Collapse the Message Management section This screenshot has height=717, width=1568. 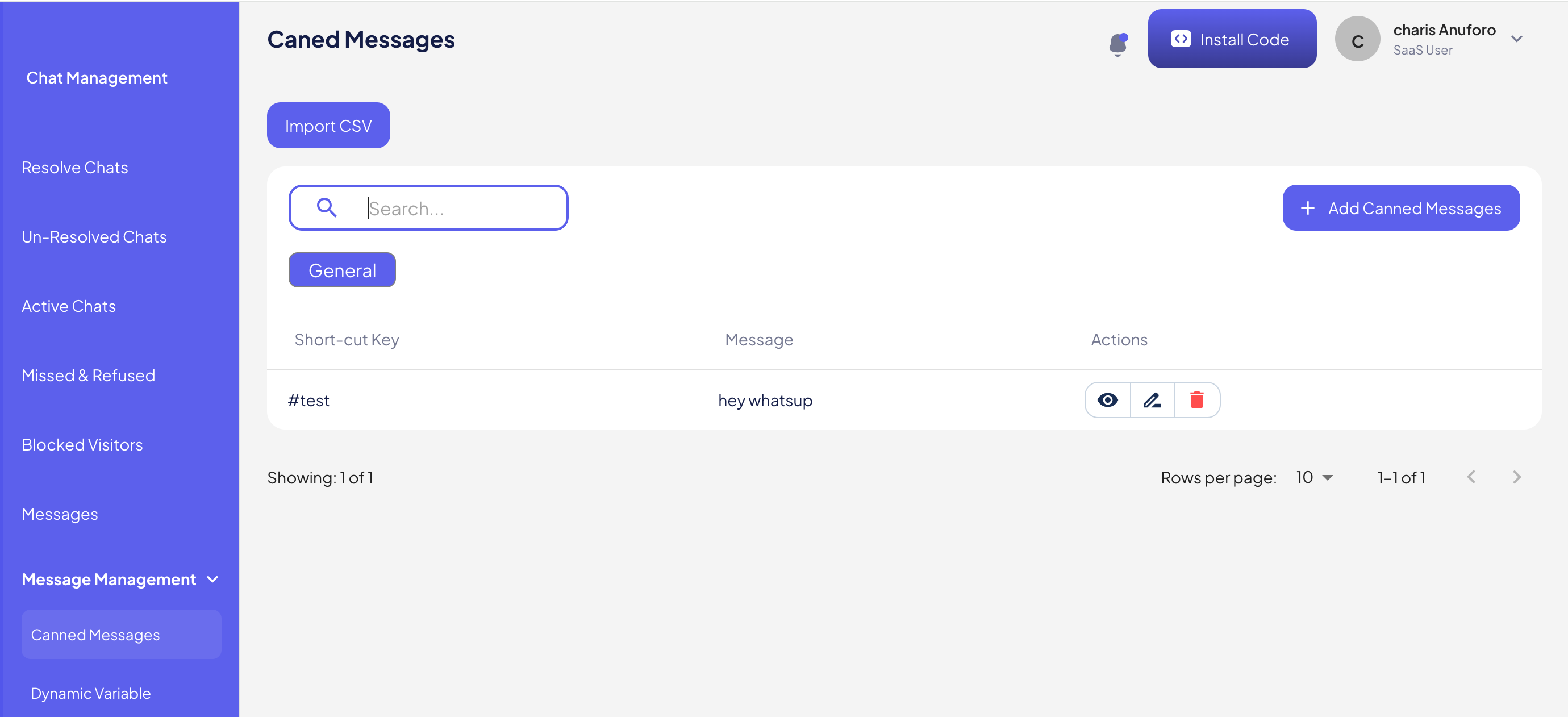[x=212, y=579]
